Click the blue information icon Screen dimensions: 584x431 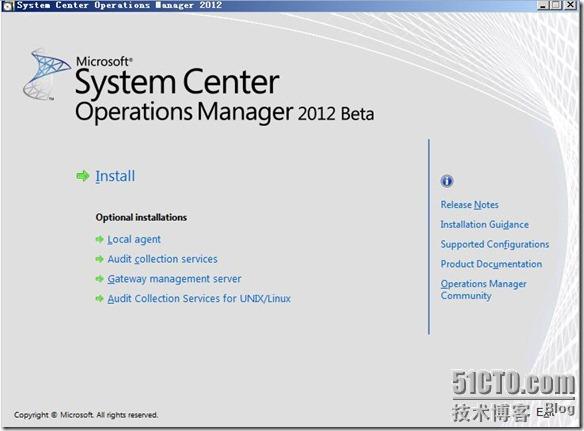pyautogui.click(x=447, y=181)
